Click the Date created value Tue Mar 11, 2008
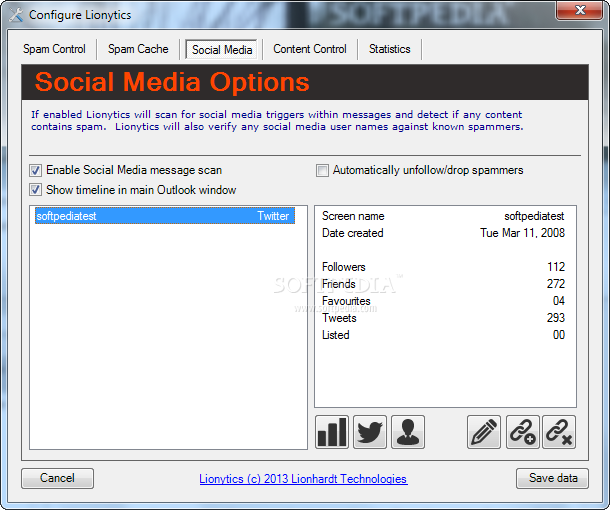Screen dimensions: 610x510 522,233
